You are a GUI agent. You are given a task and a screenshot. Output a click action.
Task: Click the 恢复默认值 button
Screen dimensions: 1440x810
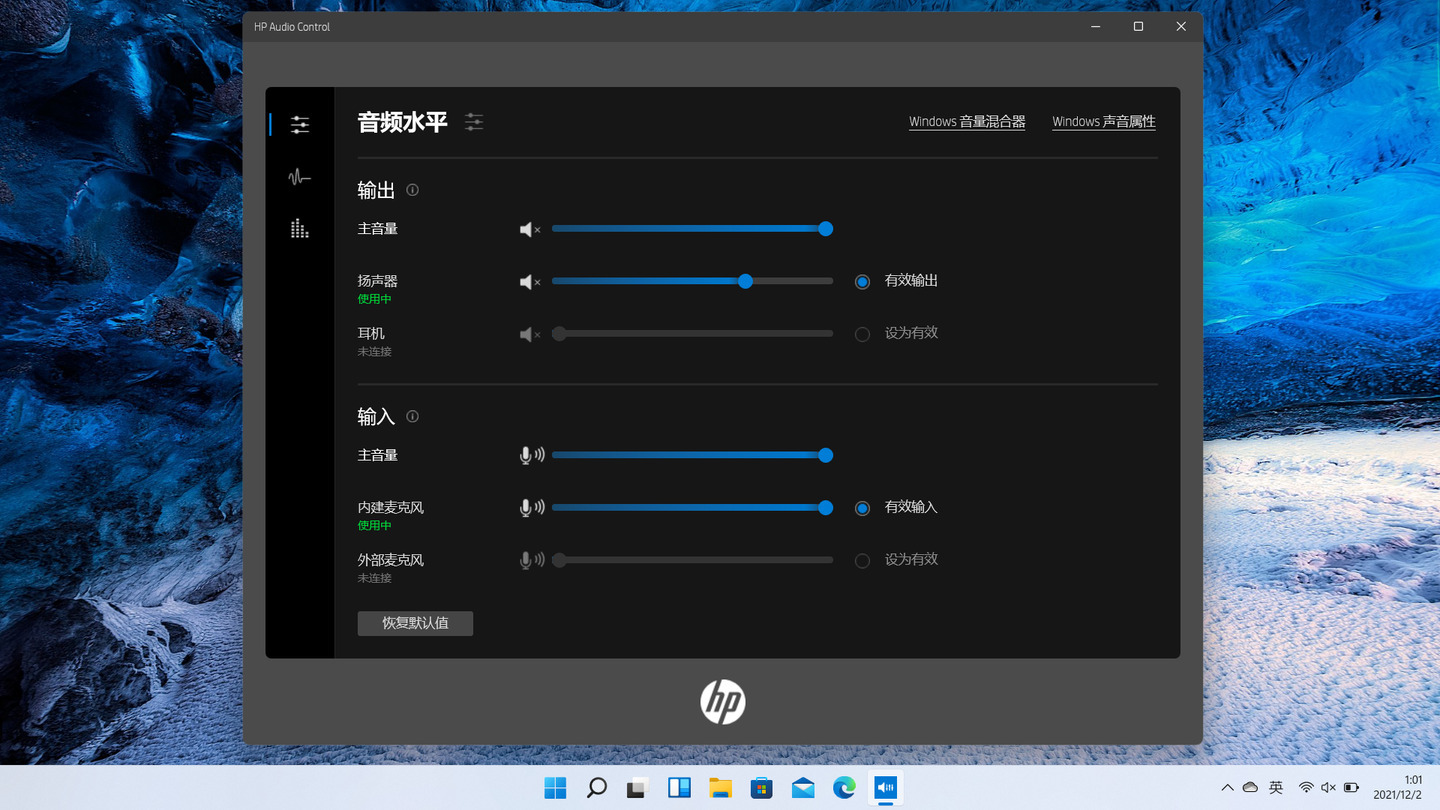click(x=415, y=623)
